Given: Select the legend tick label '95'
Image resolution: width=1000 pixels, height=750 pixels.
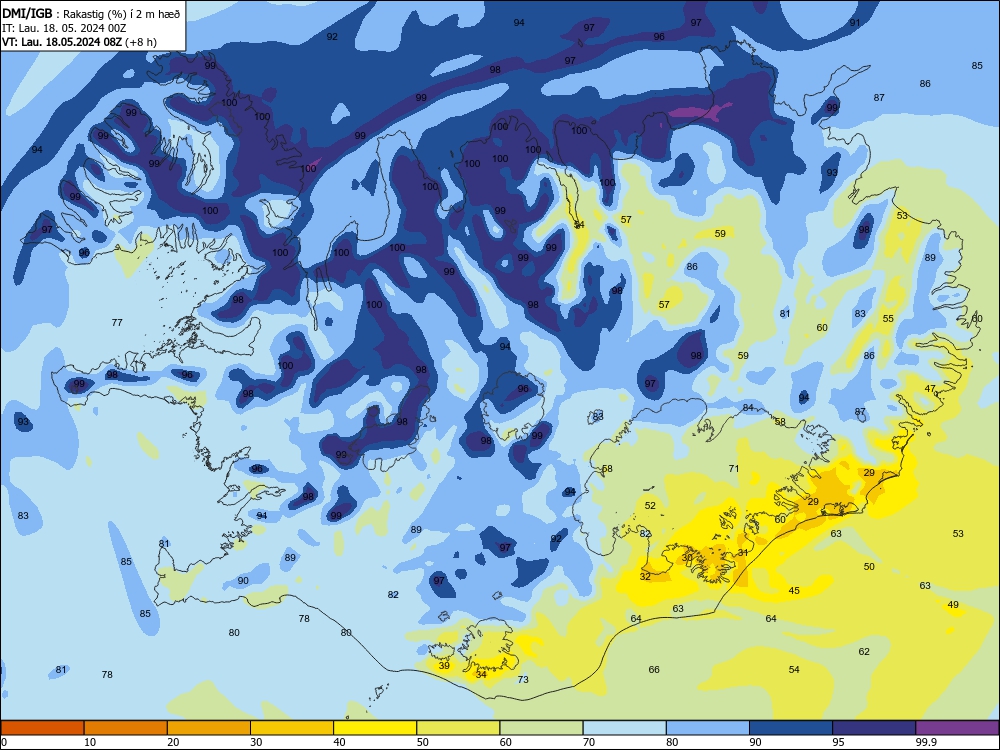Looking at the screenshot, I should click(839, 742).
